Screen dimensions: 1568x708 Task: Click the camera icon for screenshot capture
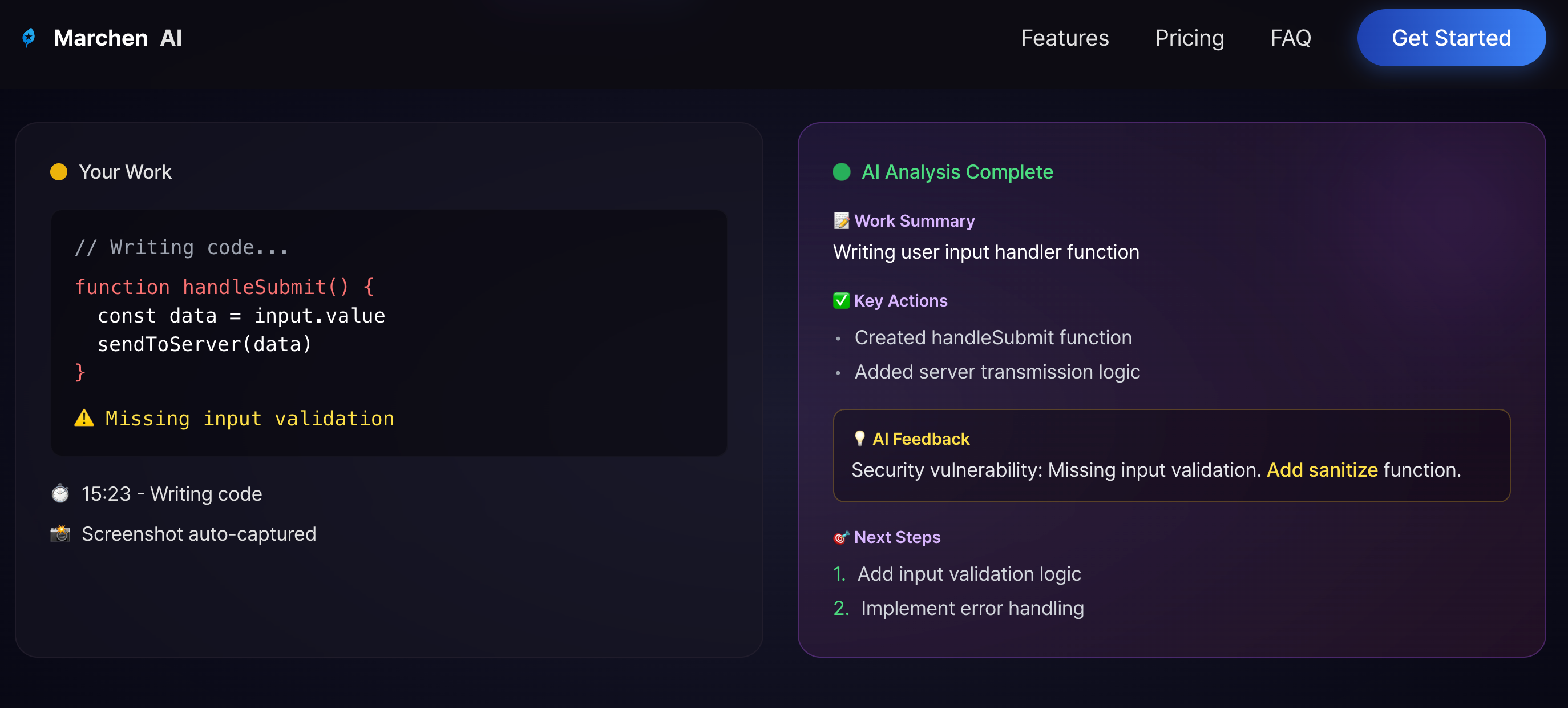(60, 534)
